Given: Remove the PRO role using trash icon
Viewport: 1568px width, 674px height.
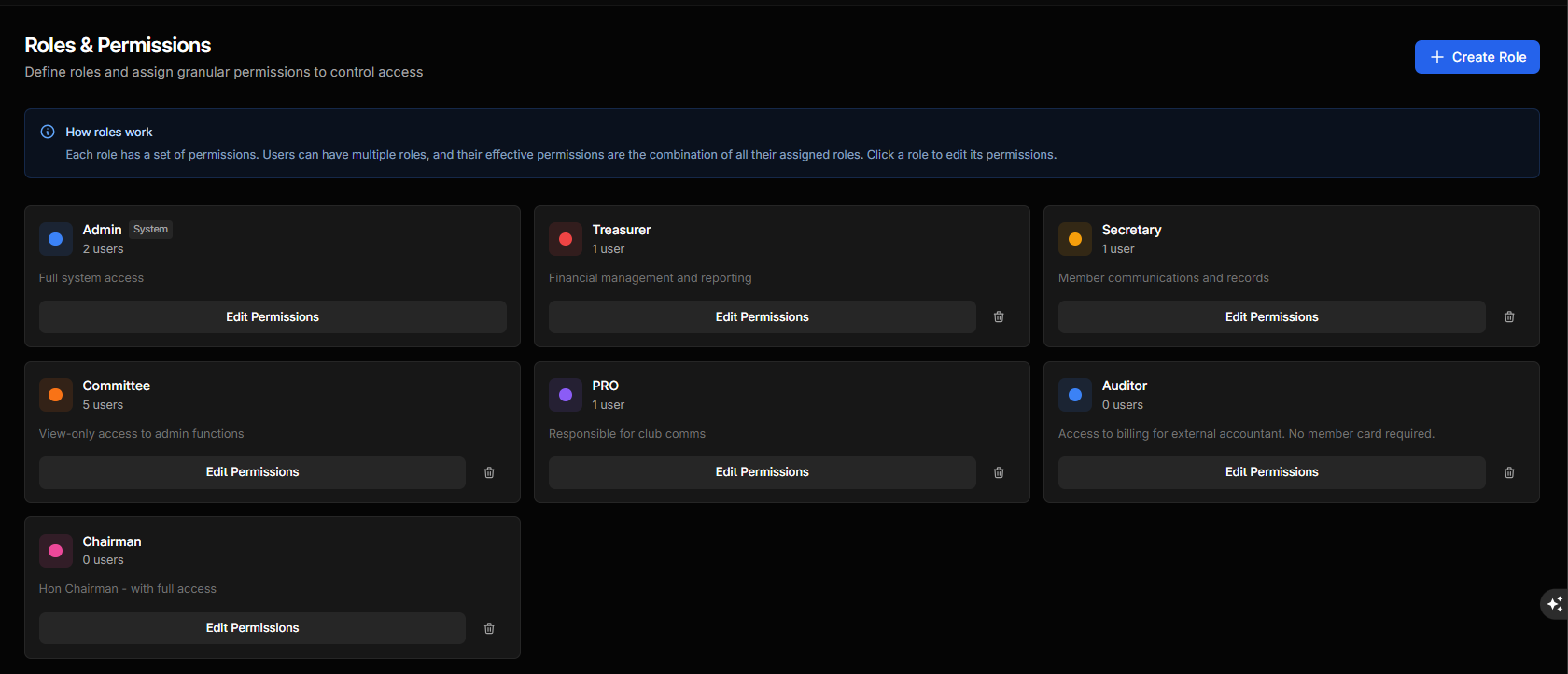Looking at the screenshot, I should (x=999, y=473).
